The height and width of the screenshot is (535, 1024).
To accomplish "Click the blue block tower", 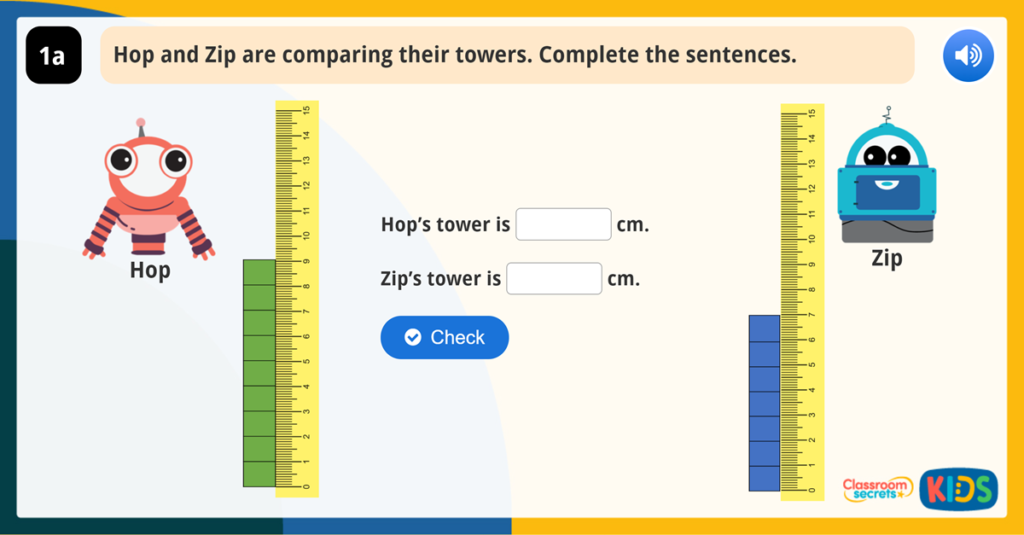I will [x=764, y=403].
